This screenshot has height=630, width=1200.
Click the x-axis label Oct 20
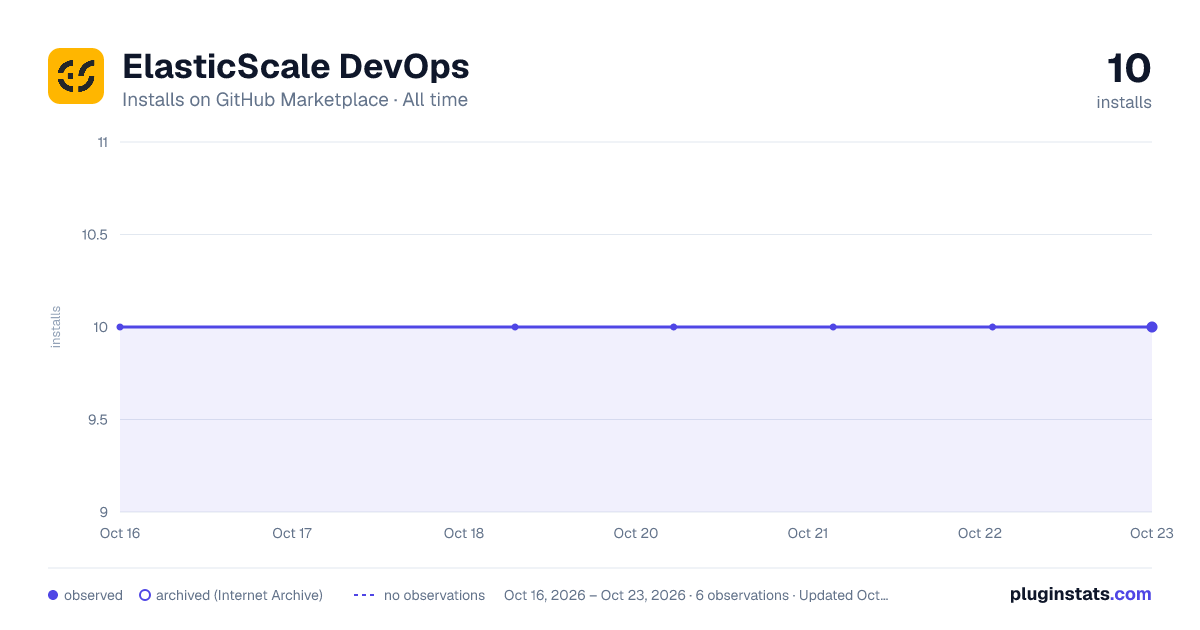click(x=636, y=533)
